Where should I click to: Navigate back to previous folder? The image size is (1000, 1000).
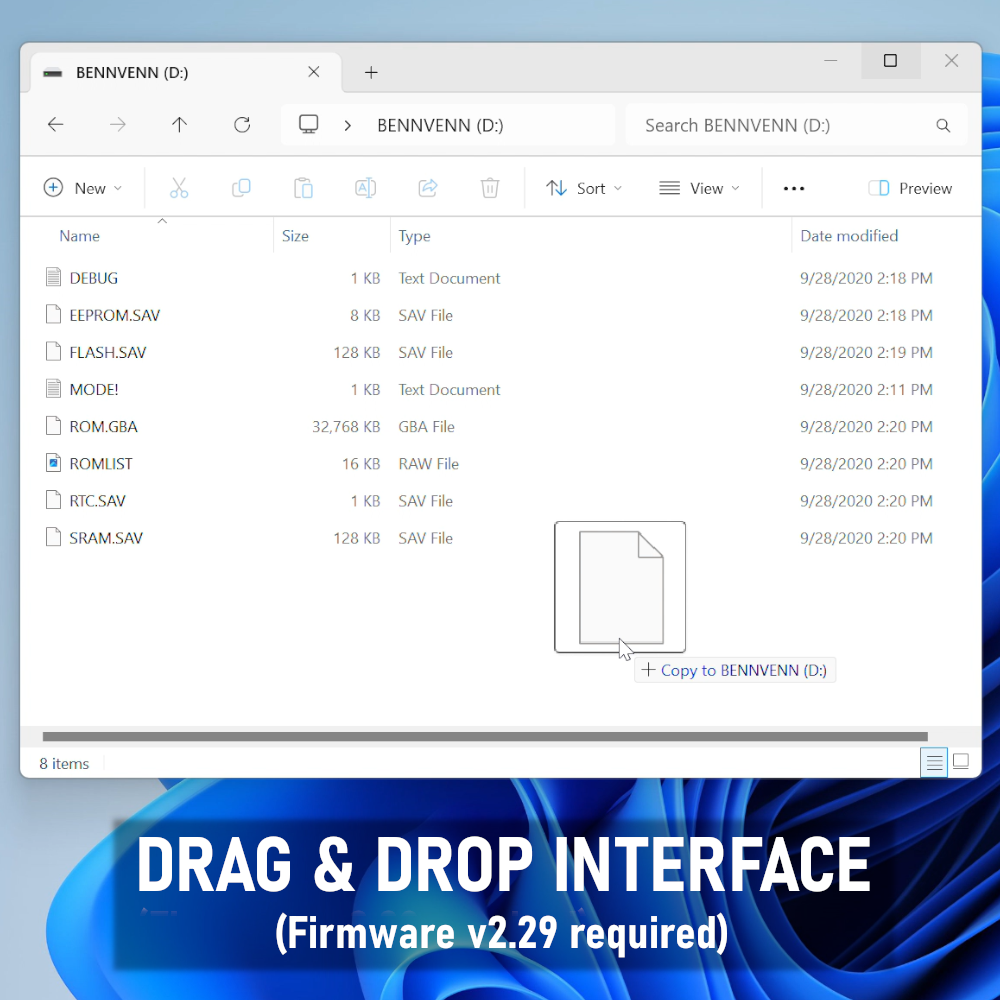[x=56, y=125]
